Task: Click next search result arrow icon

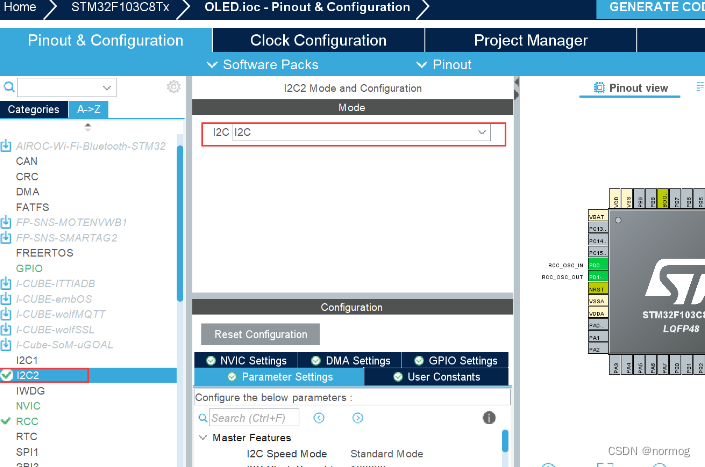Action: point(357,418)
